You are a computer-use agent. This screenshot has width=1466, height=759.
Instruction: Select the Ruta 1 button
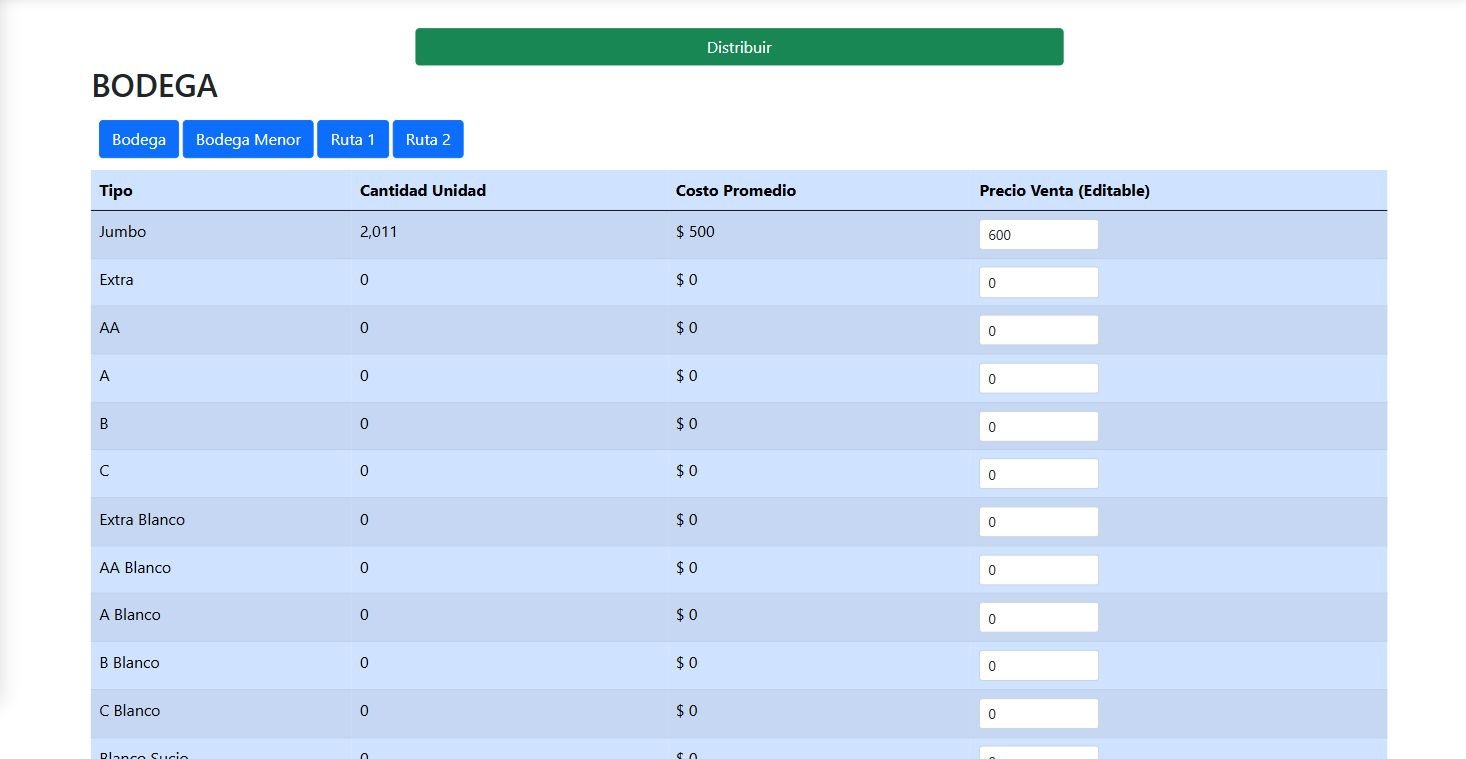353,139
